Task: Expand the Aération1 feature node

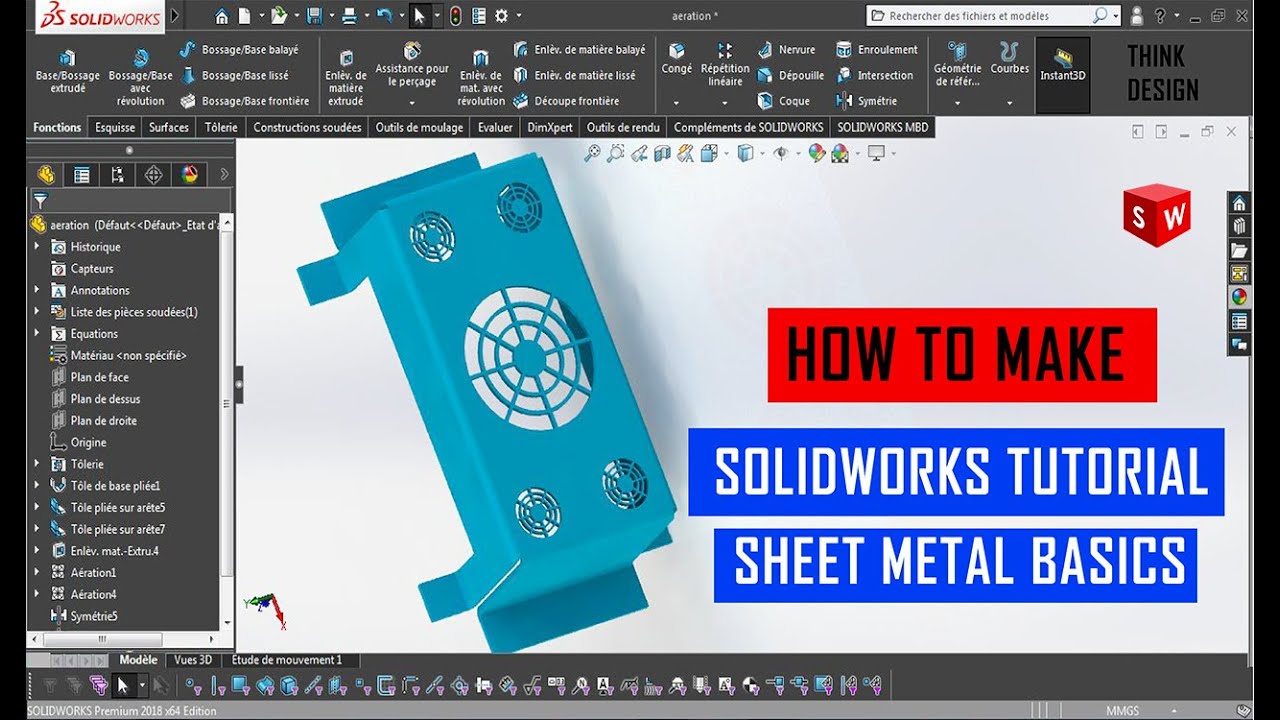Action: 38,573
